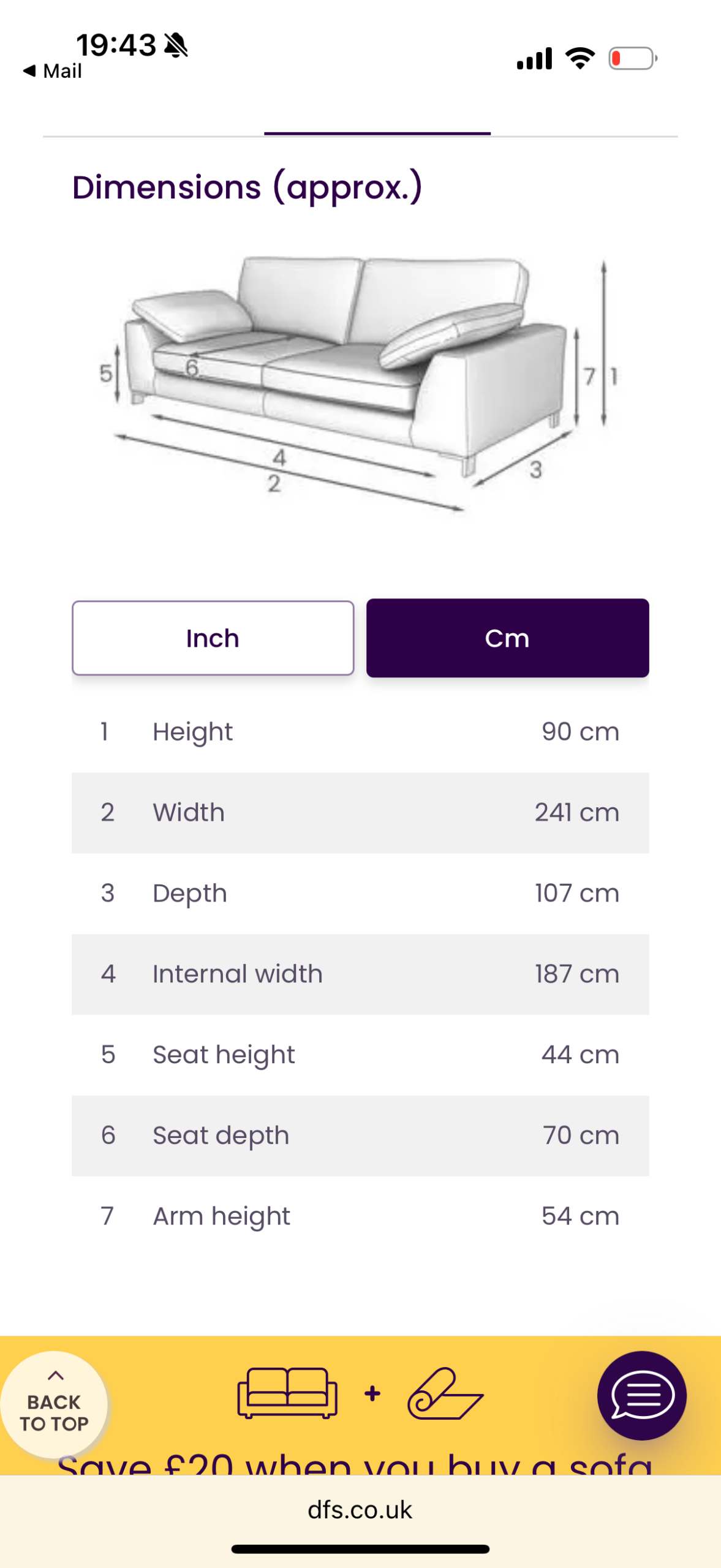The width and height of the screenshot is (721, 1568).
Task: Tap the dfs.co.uk address bar
Action: click(x=360, y=1510)
